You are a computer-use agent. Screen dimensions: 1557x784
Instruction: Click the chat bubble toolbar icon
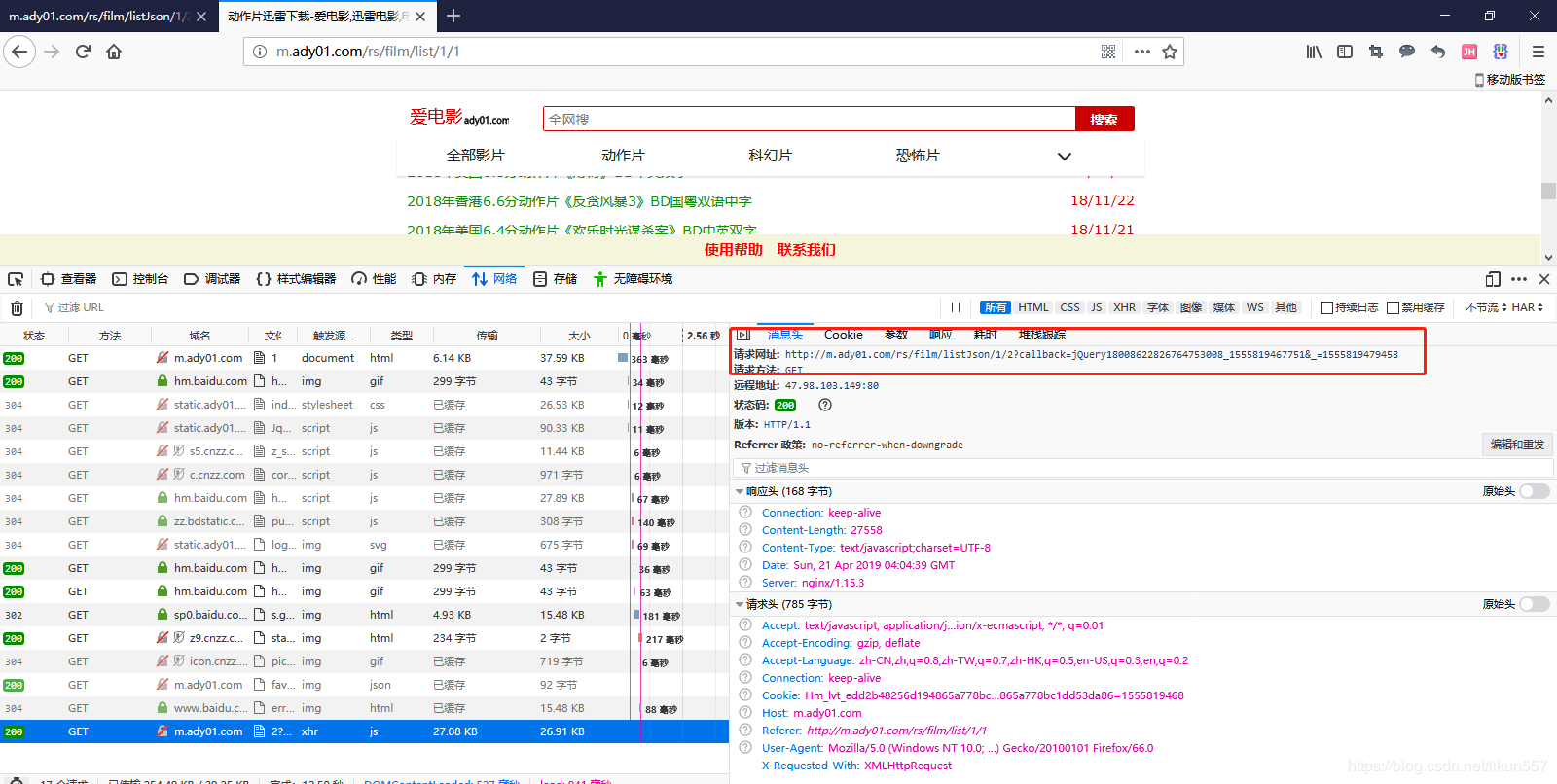point(1407,52)
